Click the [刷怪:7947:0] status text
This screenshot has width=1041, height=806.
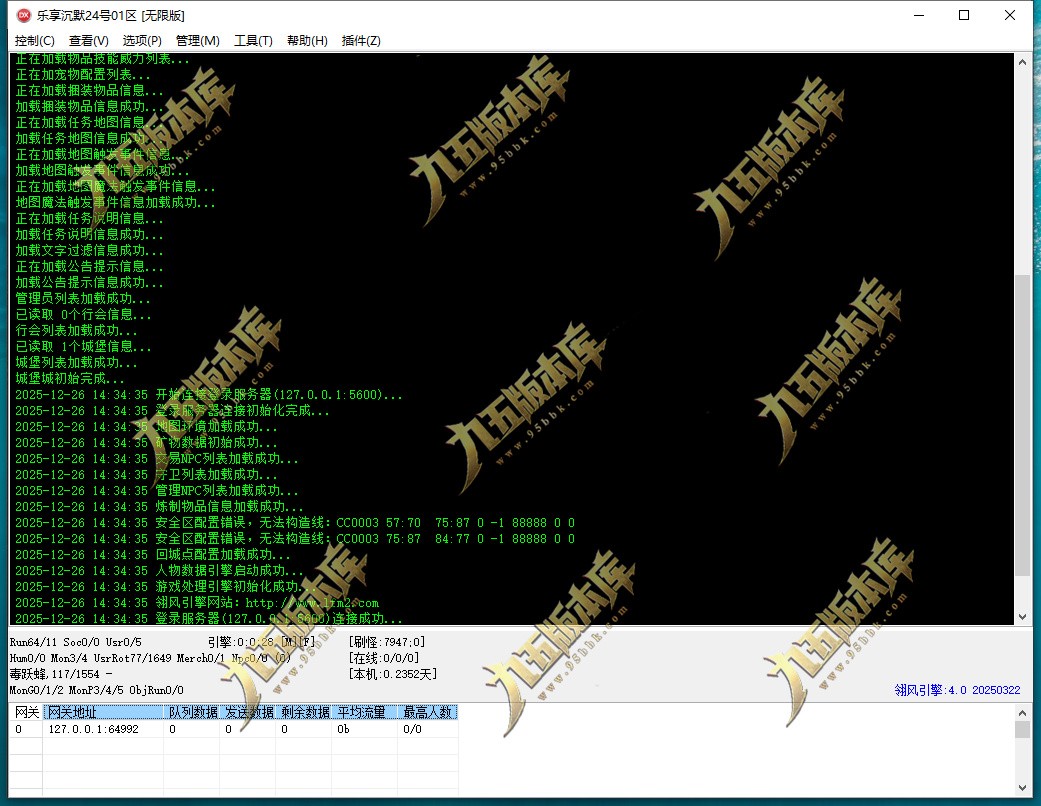tap(386, 642)
